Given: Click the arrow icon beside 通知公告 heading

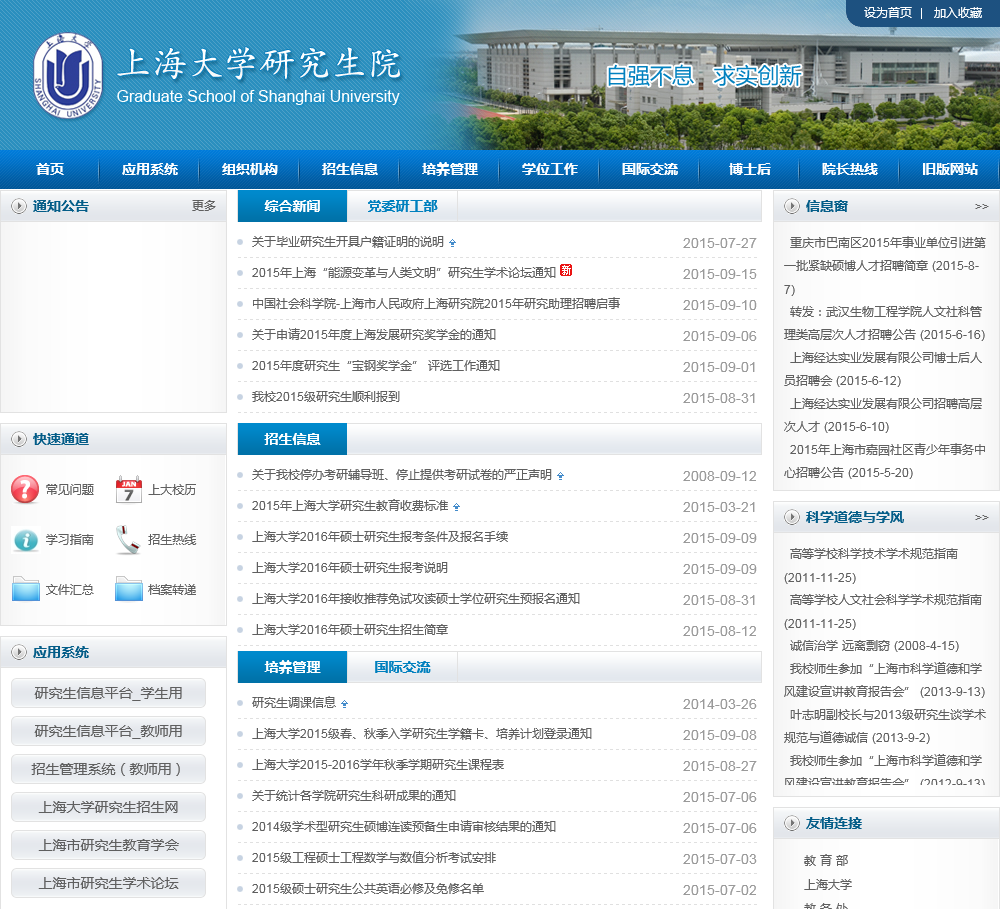Looking at the screenshot, I should (x=19, y=206).
